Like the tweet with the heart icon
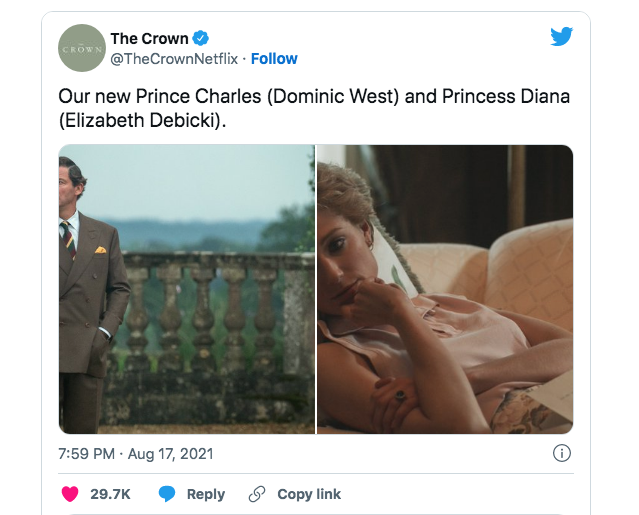 70,494
